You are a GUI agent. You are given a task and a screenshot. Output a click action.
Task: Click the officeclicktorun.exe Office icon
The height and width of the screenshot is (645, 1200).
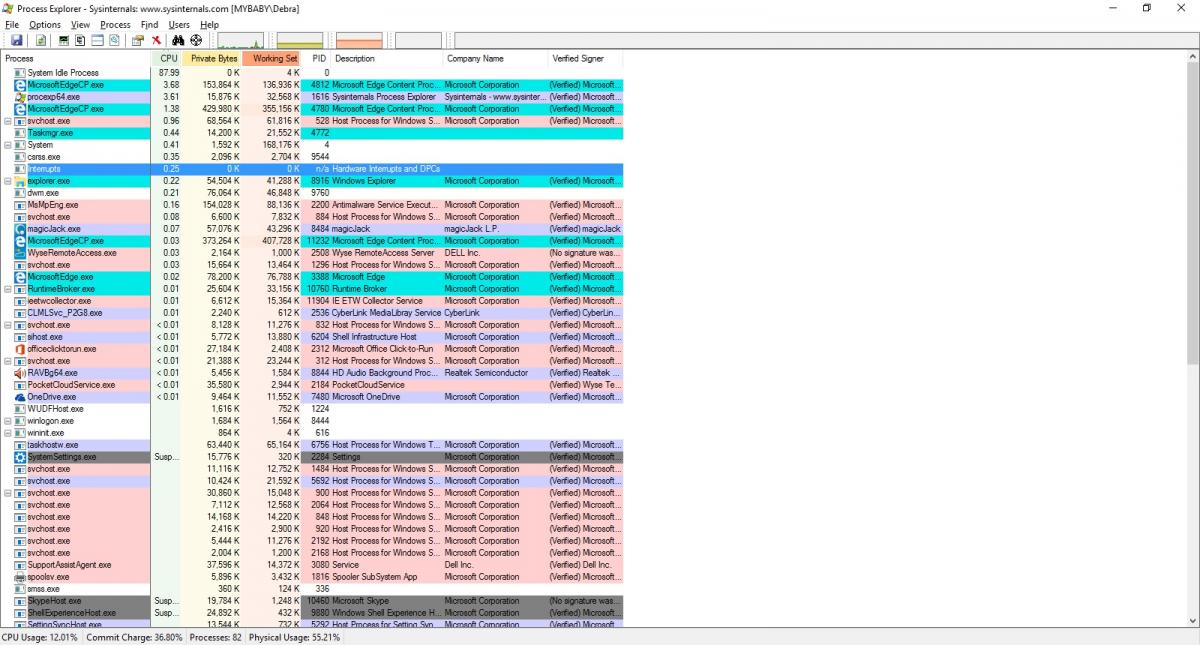tap(20, 349)
